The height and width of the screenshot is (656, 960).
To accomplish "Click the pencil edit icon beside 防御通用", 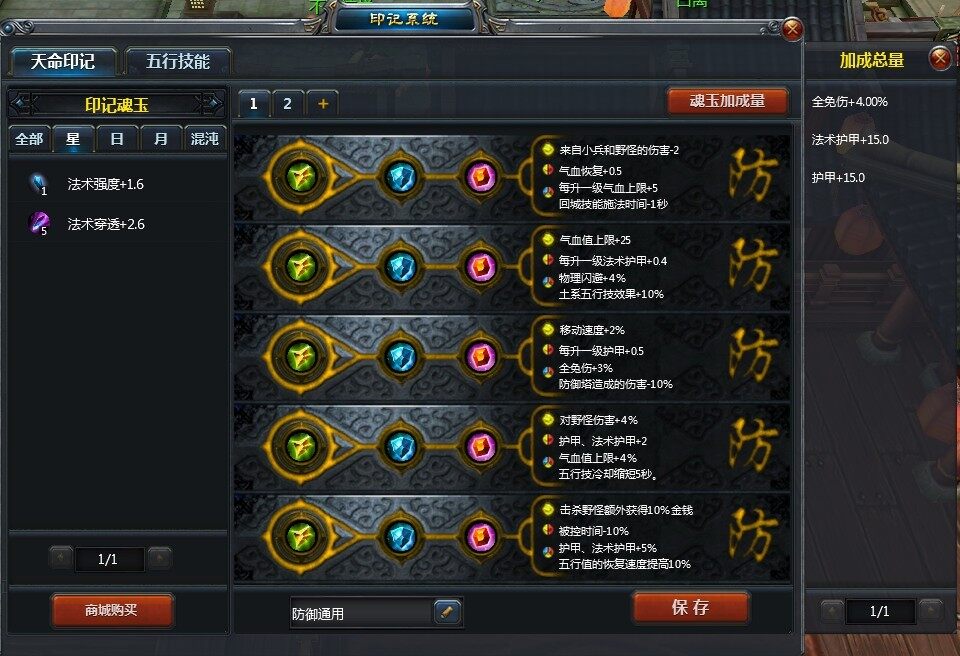I will [447, 612].
